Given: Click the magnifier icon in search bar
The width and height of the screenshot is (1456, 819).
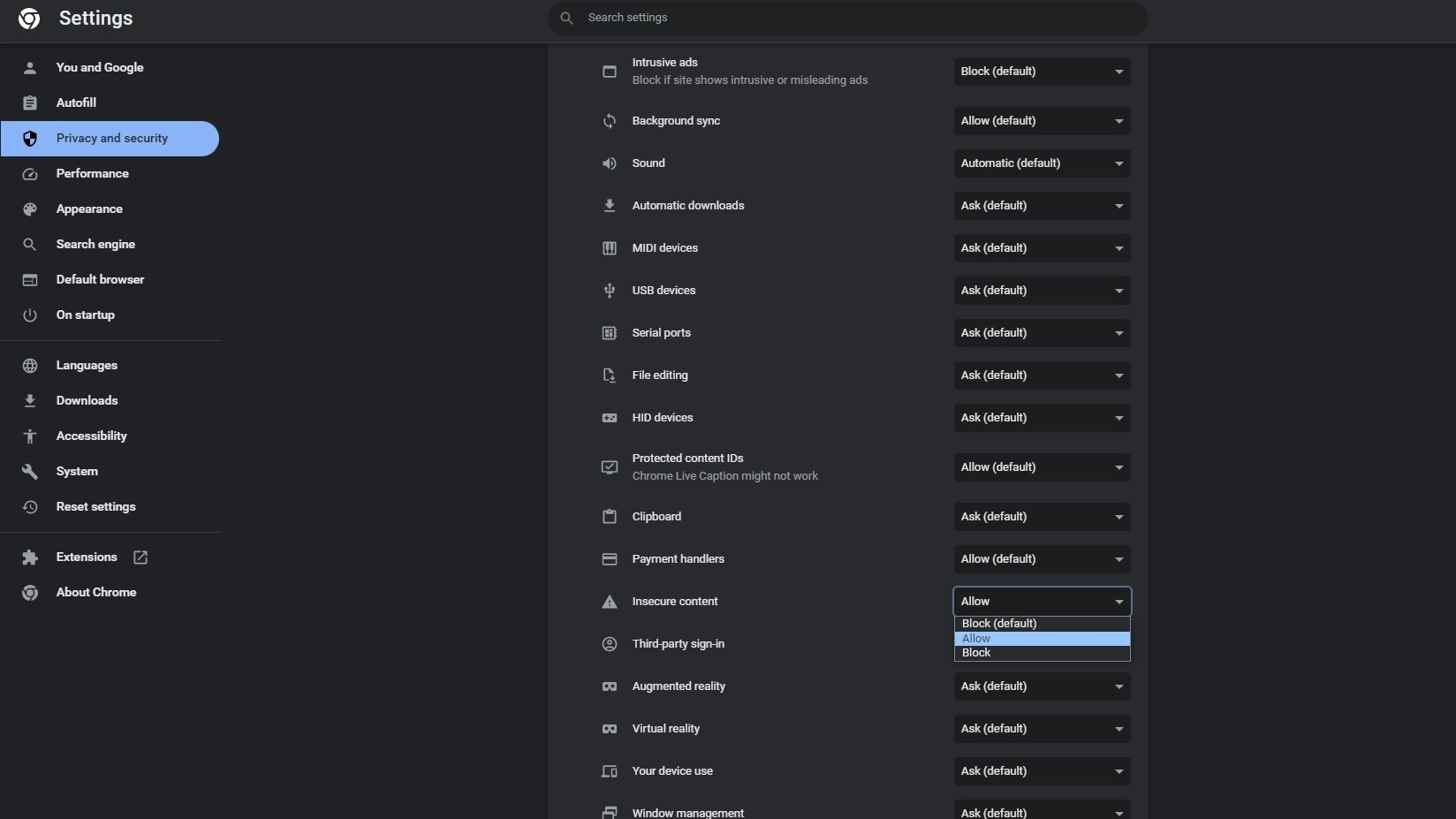Looking at the screenshot, I should click(x=567, y=18).
